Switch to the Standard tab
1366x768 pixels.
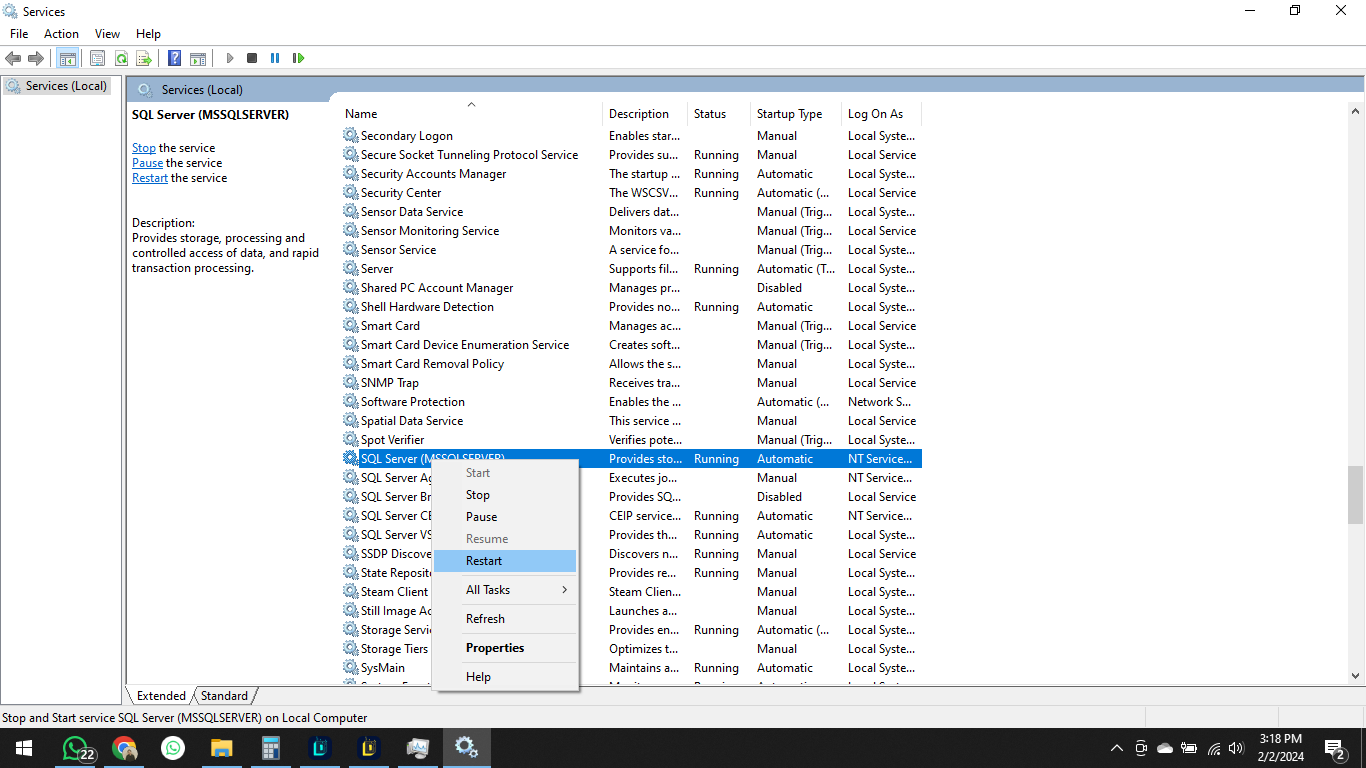[224, 696]
